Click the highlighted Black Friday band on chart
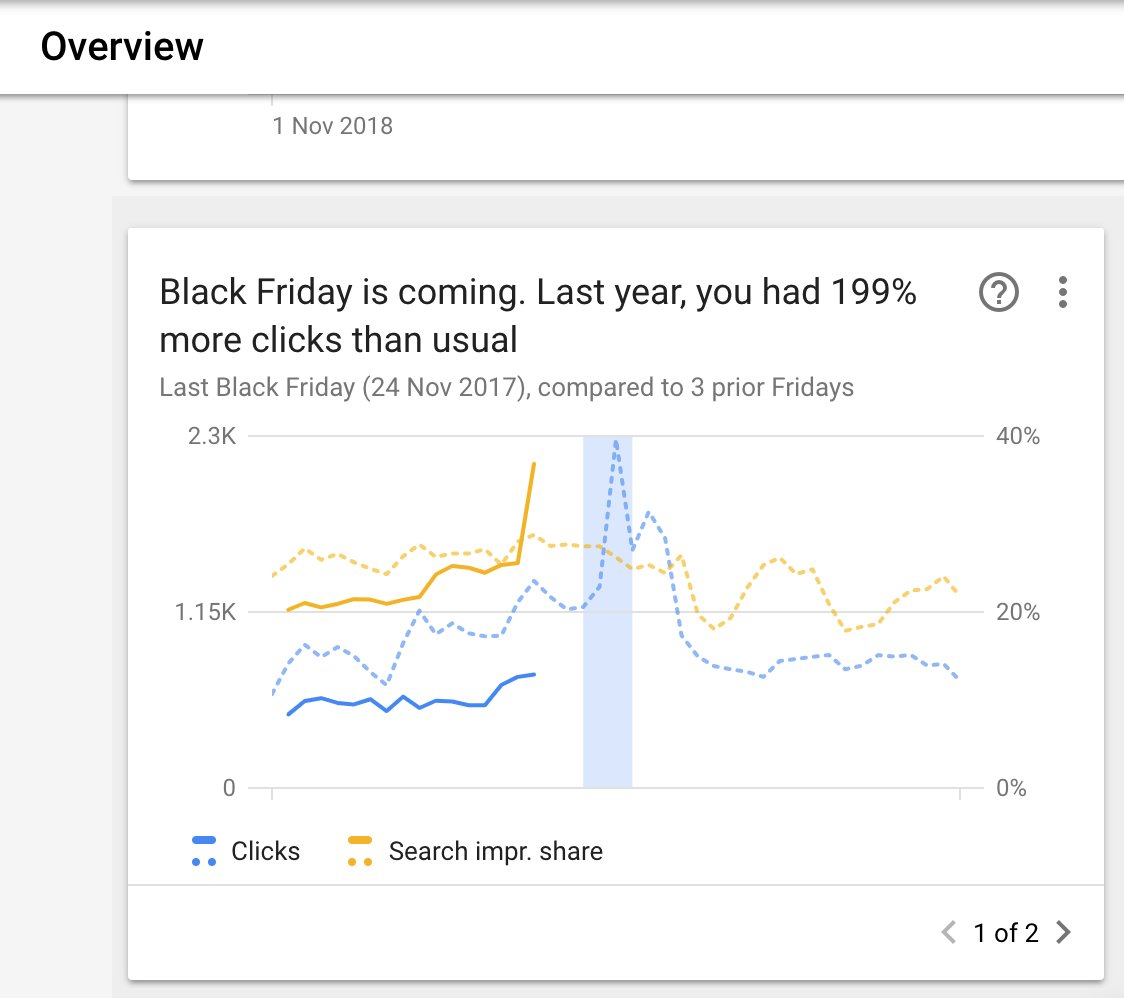1124x998 pixels. pyautogui.click(x=607, y=612)
